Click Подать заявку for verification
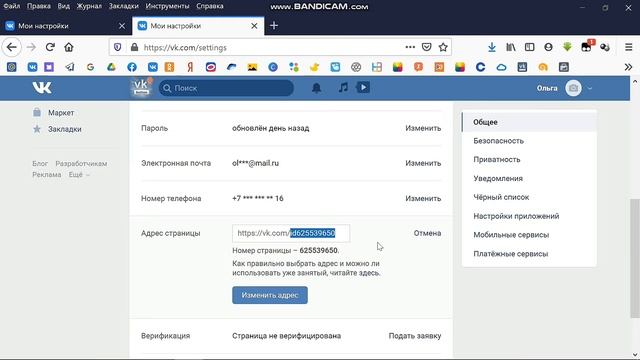The height and width of the screenshot is (360, 640). point(415,336)
